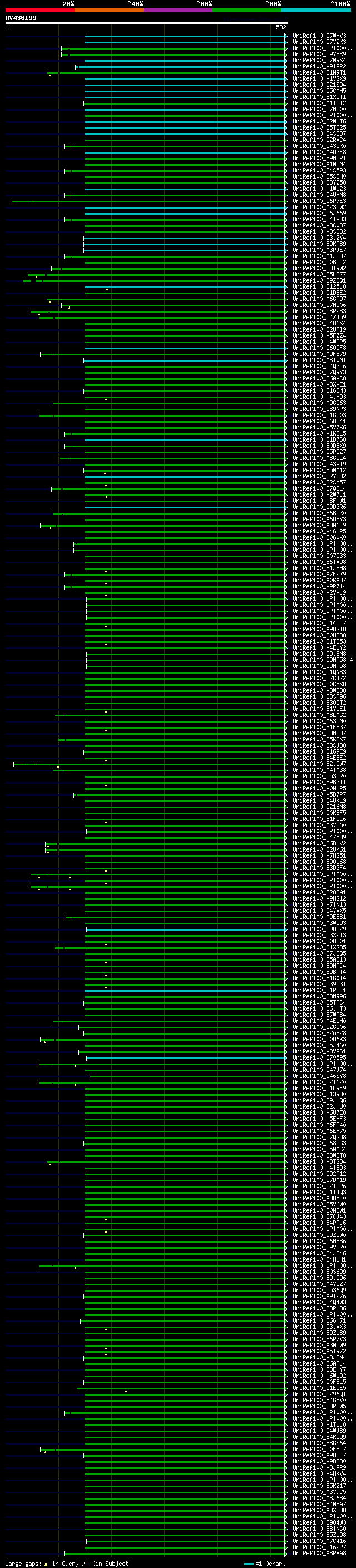Click the red 20% identity legend segment

pos(39,10)
